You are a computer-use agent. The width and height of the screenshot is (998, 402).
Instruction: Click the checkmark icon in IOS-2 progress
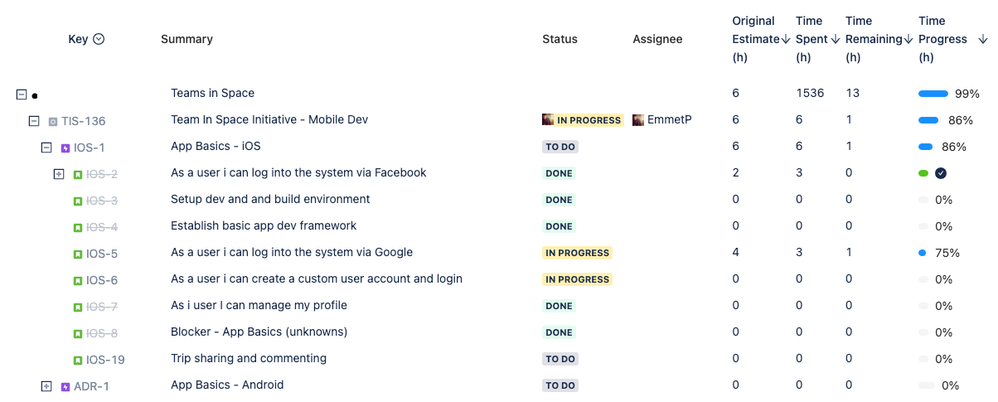(941, 174)
